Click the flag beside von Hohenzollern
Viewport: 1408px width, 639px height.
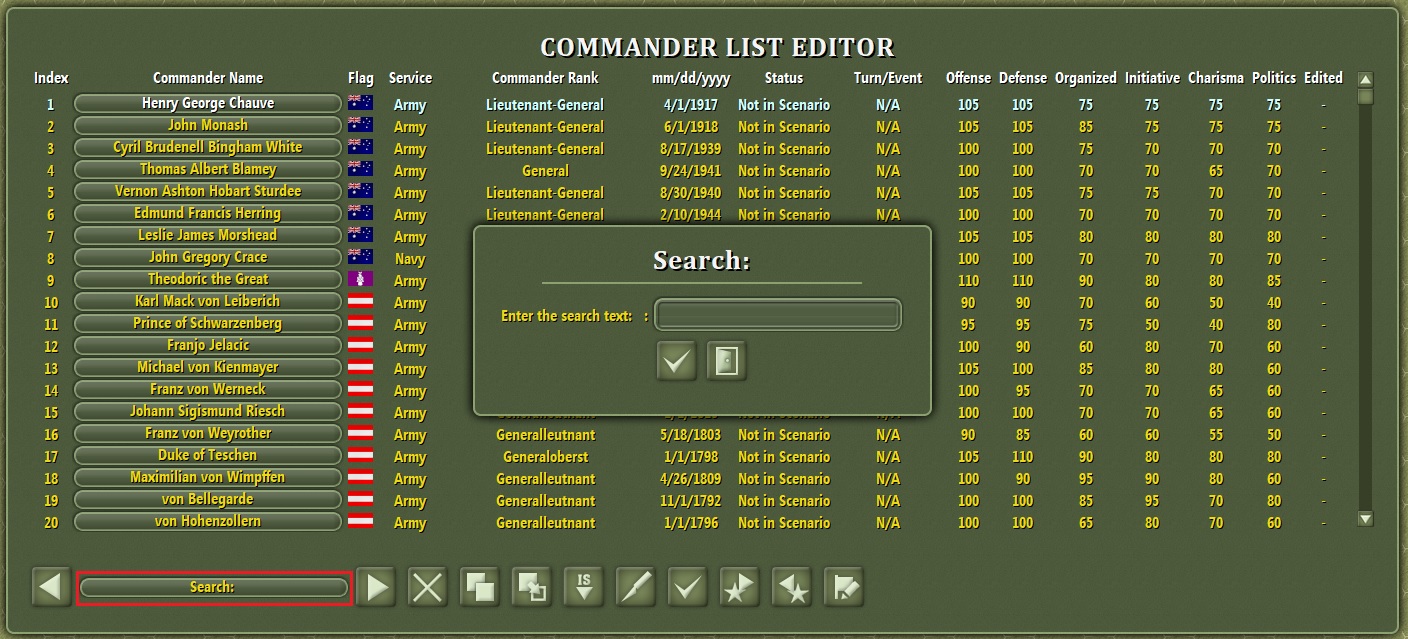(360, 521)
